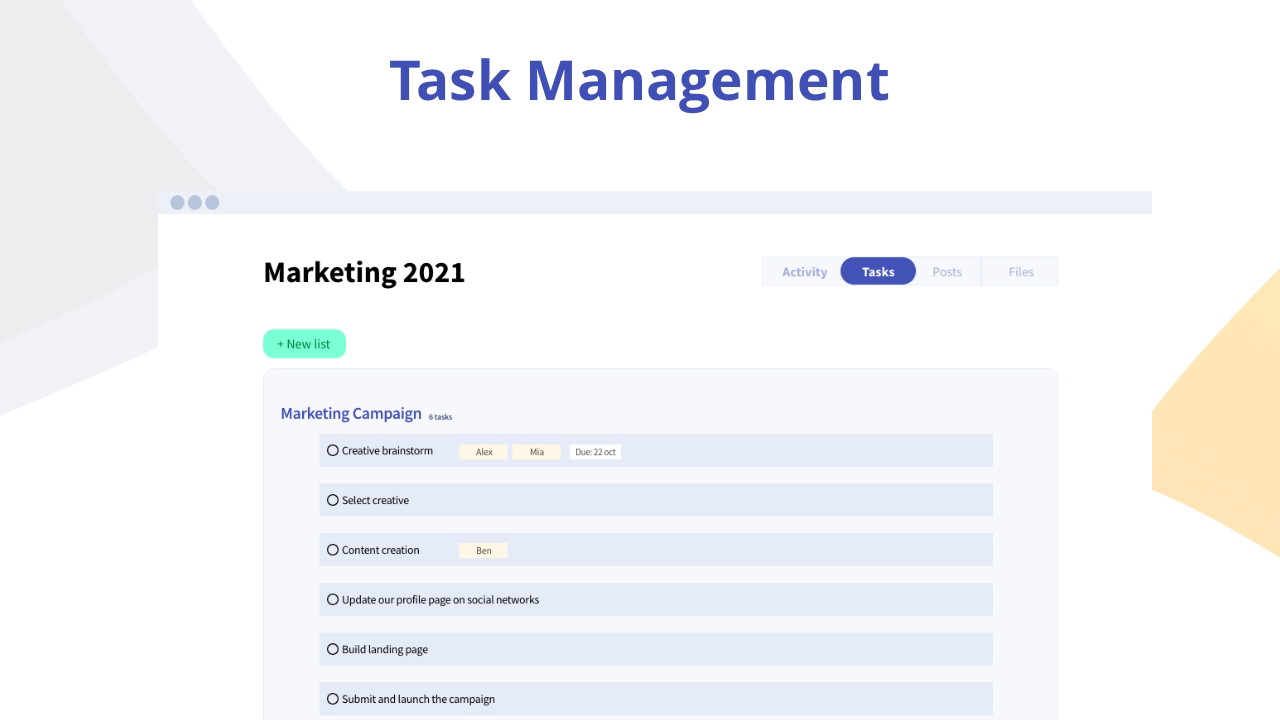The image size is (1280, 720).
Task: Go to the Files tab
Action: pos(1020,272)
